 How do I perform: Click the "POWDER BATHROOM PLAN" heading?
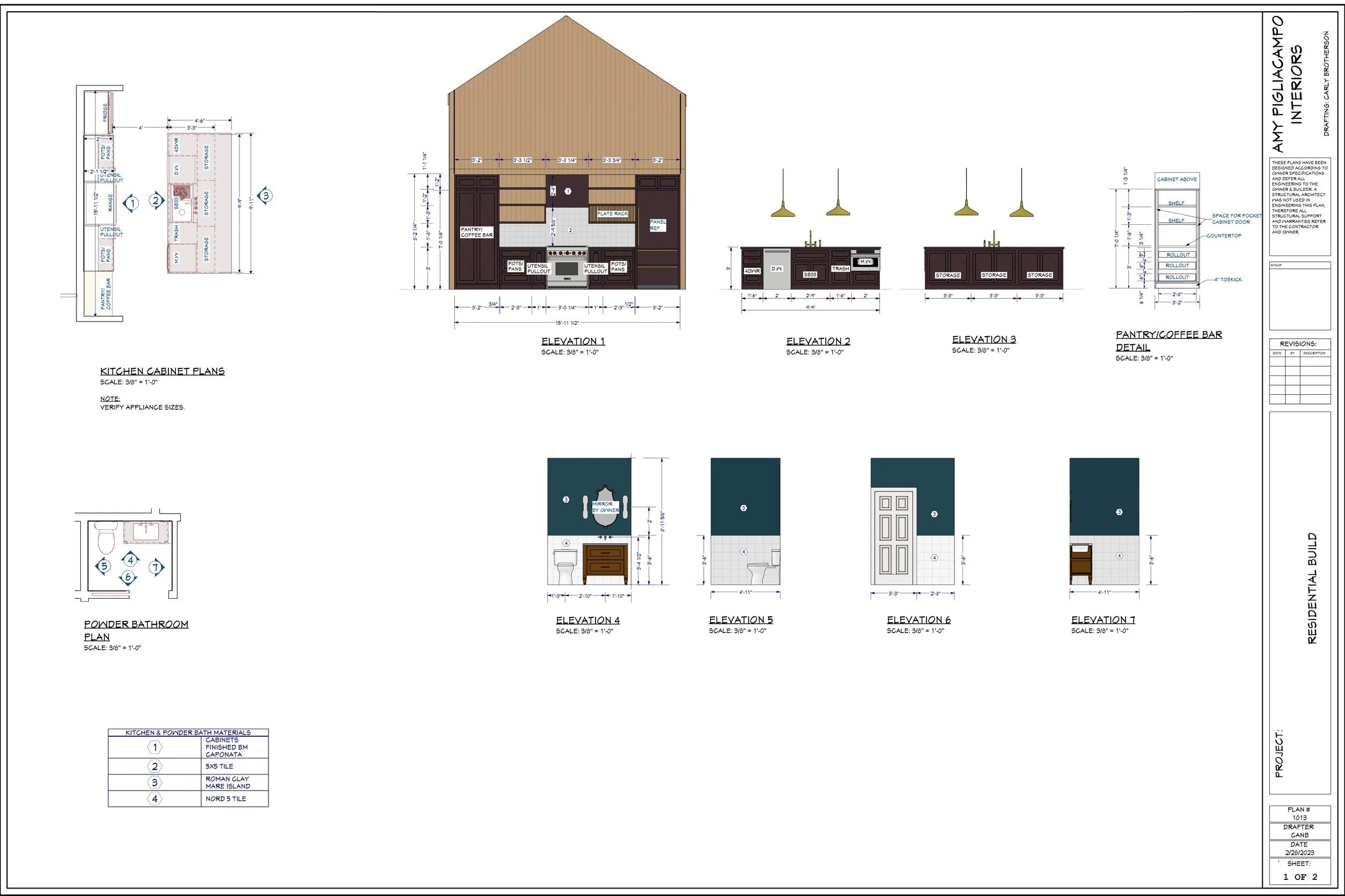click(x=136, y=630)
